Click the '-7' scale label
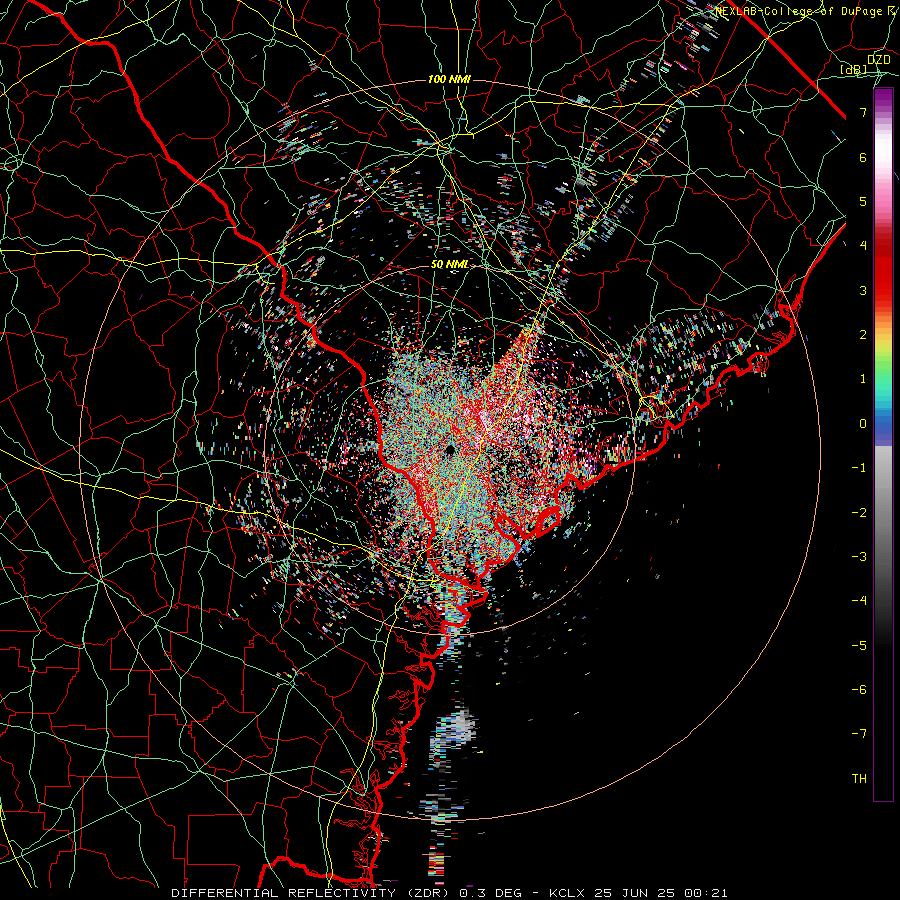Viewport: 900px width, 900px height. (859, 734)
